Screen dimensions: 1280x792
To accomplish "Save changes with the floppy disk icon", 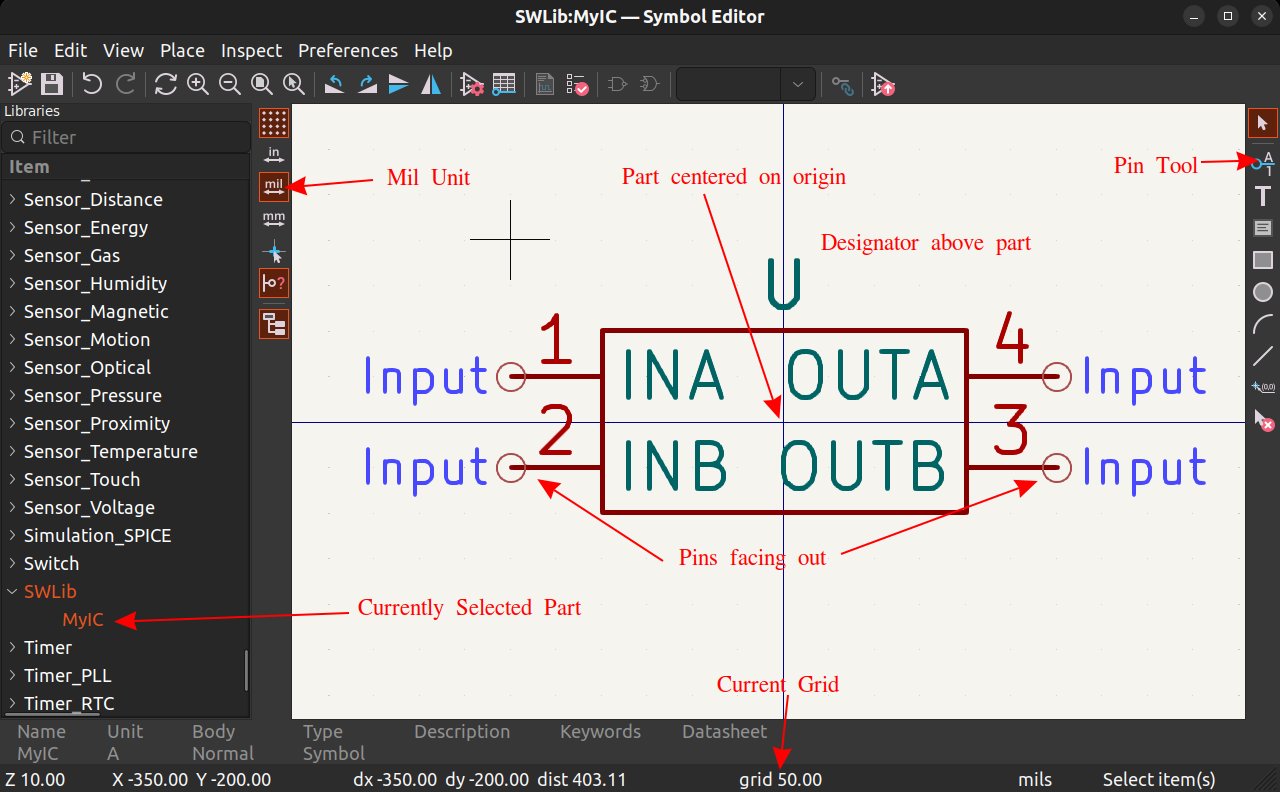I will pyautogui.click(x=52, y=84).
